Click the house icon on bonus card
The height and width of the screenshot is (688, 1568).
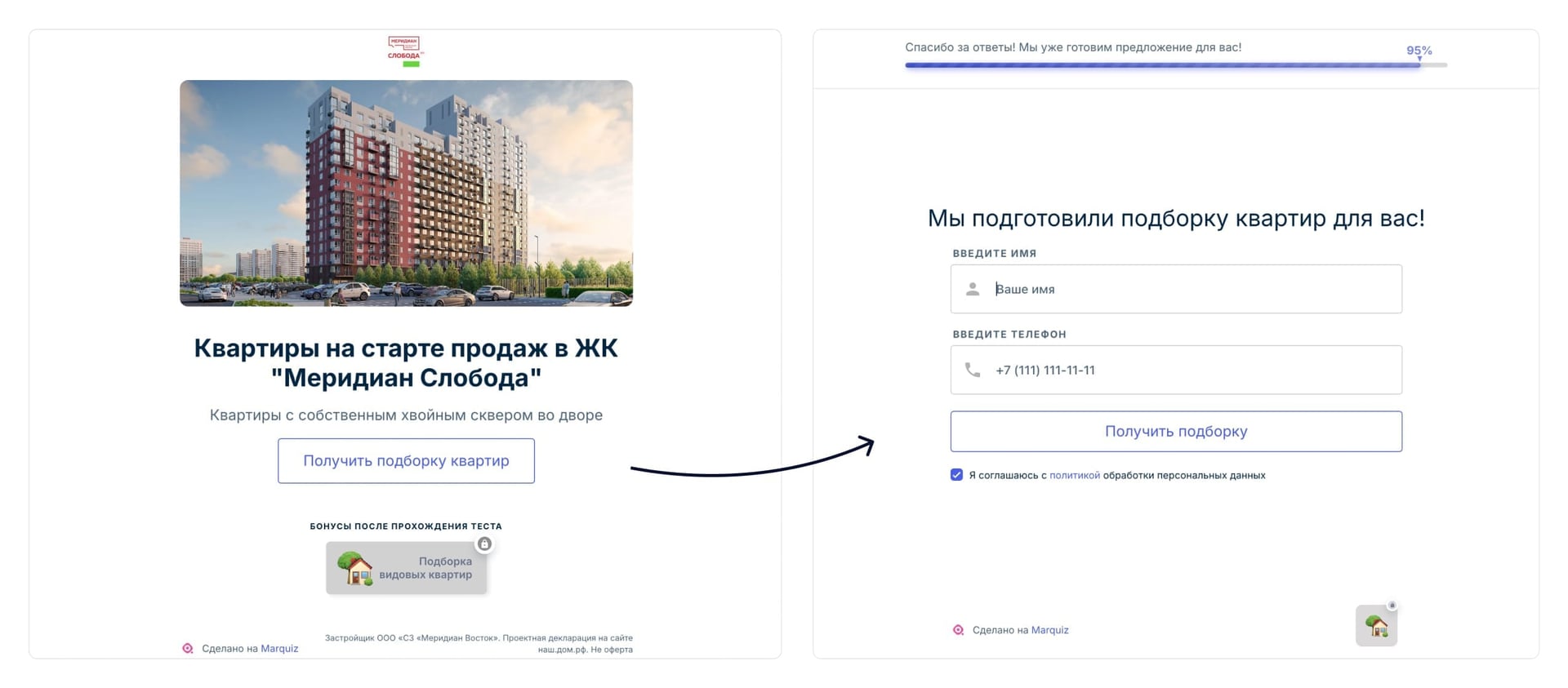click(x=354, y=569)
